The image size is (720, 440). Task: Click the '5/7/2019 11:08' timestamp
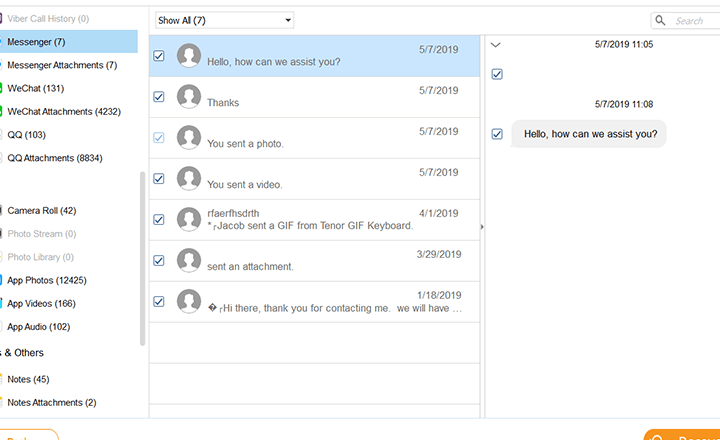coord(624,104)
